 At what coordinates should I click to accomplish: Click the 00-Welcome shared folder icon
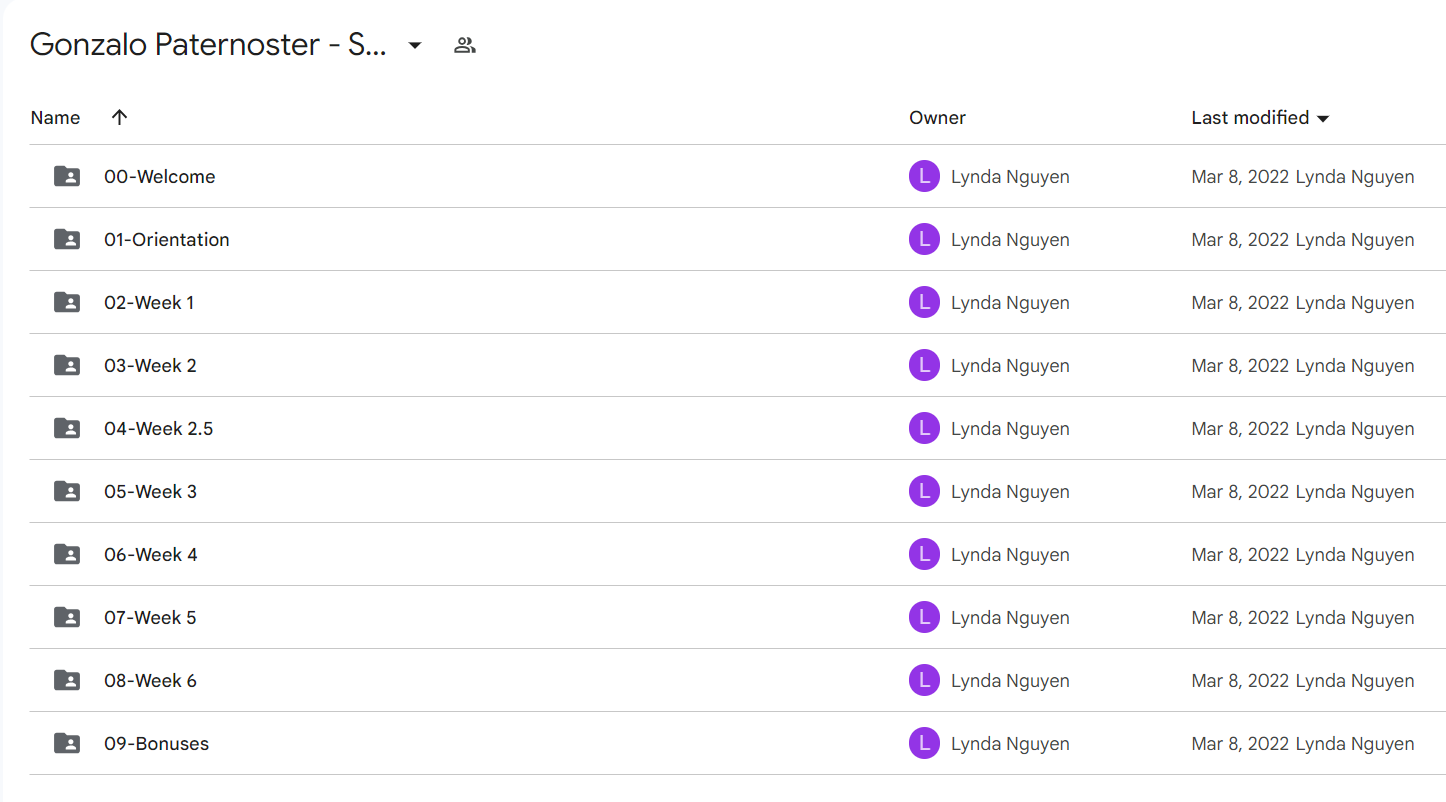(x=67, y=176)
